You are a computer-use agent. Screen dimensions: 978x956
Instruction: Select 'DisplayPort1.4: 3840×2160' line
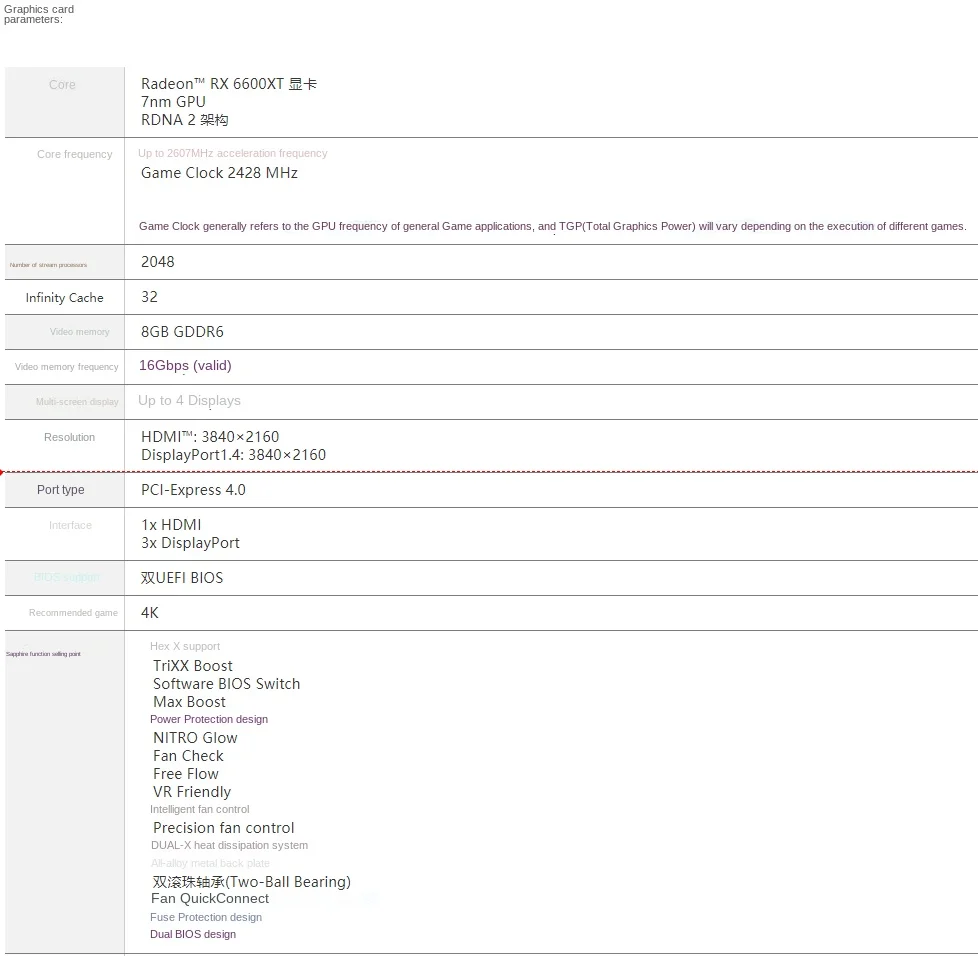pos(233,455)
